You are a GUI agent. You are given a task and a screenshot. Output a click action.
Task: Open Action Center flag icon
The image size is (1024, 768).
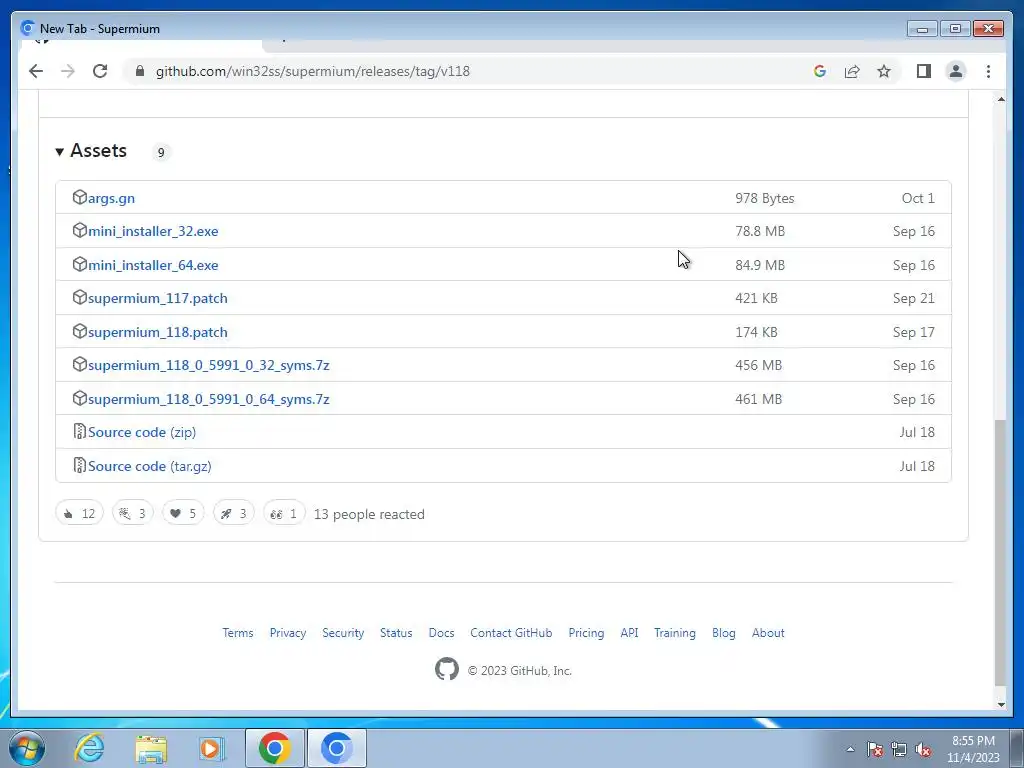(x=874, y=750)
